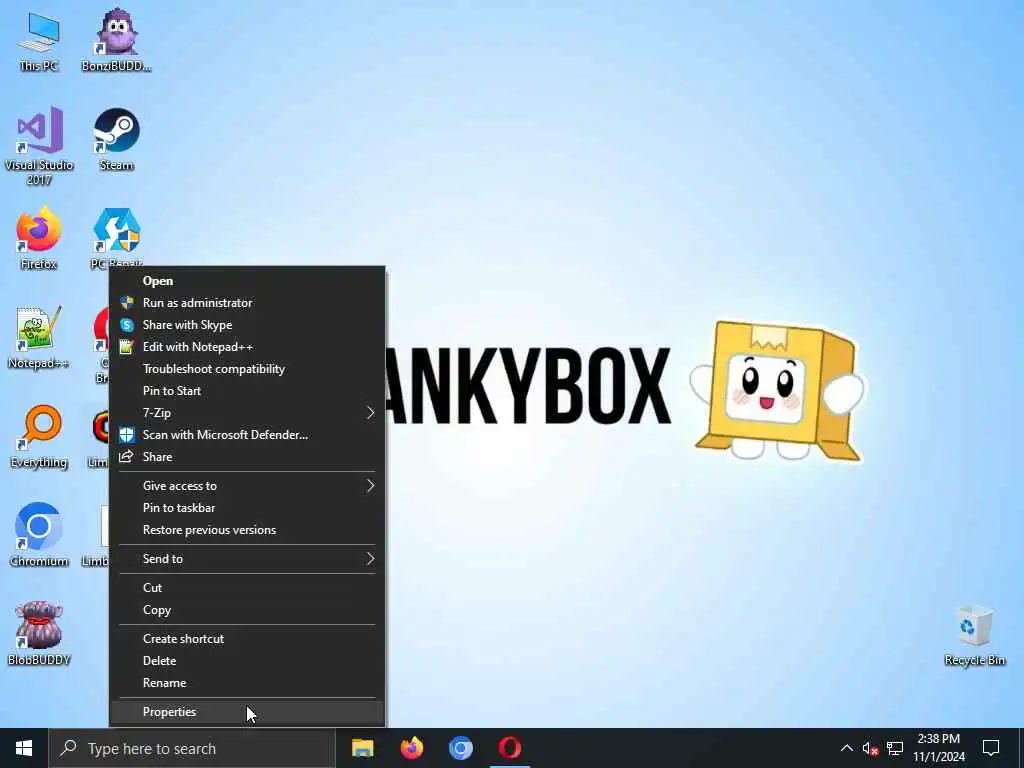The width and height of the screenshot is (1024, 768).
Task: Choose Open in the context menu
Action: (x=248, y=281)
